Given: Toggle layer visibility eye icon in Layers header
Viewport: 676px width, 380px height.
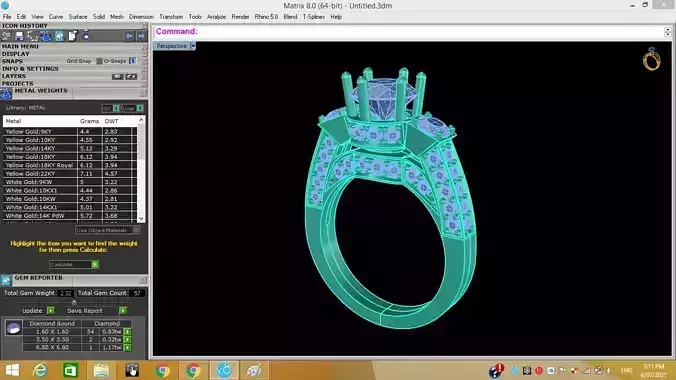Looking at the screenshot, I should tap(131, 76).
